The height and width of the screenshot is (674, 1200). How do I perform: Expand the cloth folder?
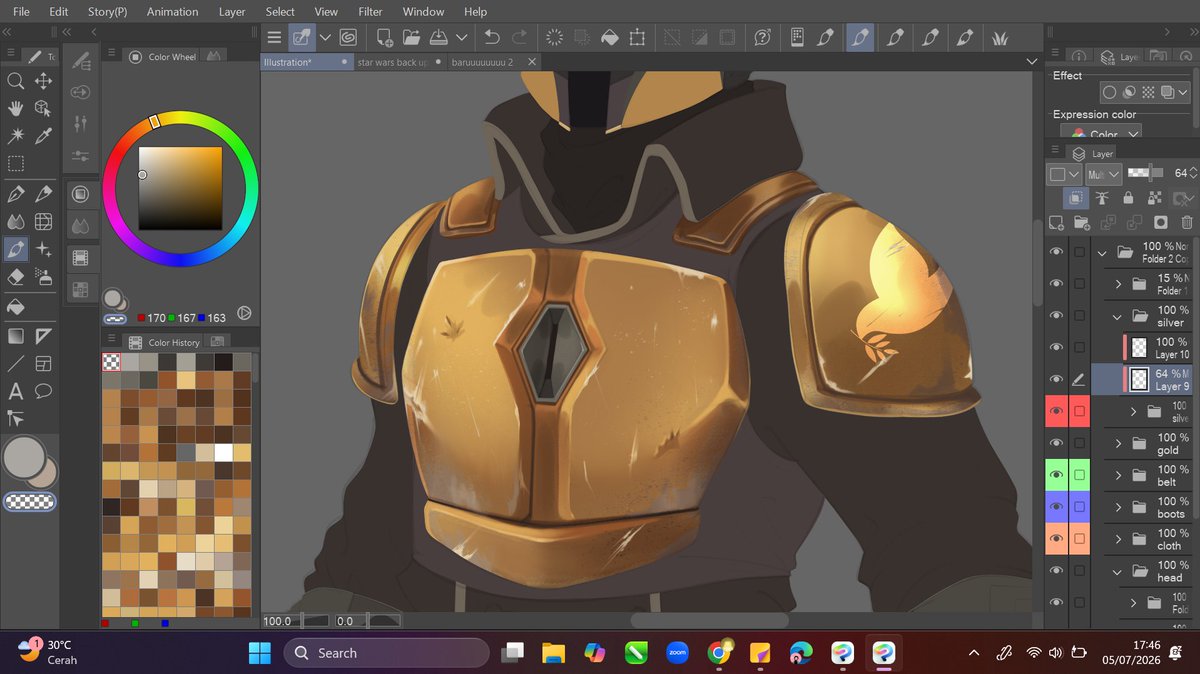(x=1117, y=540)
